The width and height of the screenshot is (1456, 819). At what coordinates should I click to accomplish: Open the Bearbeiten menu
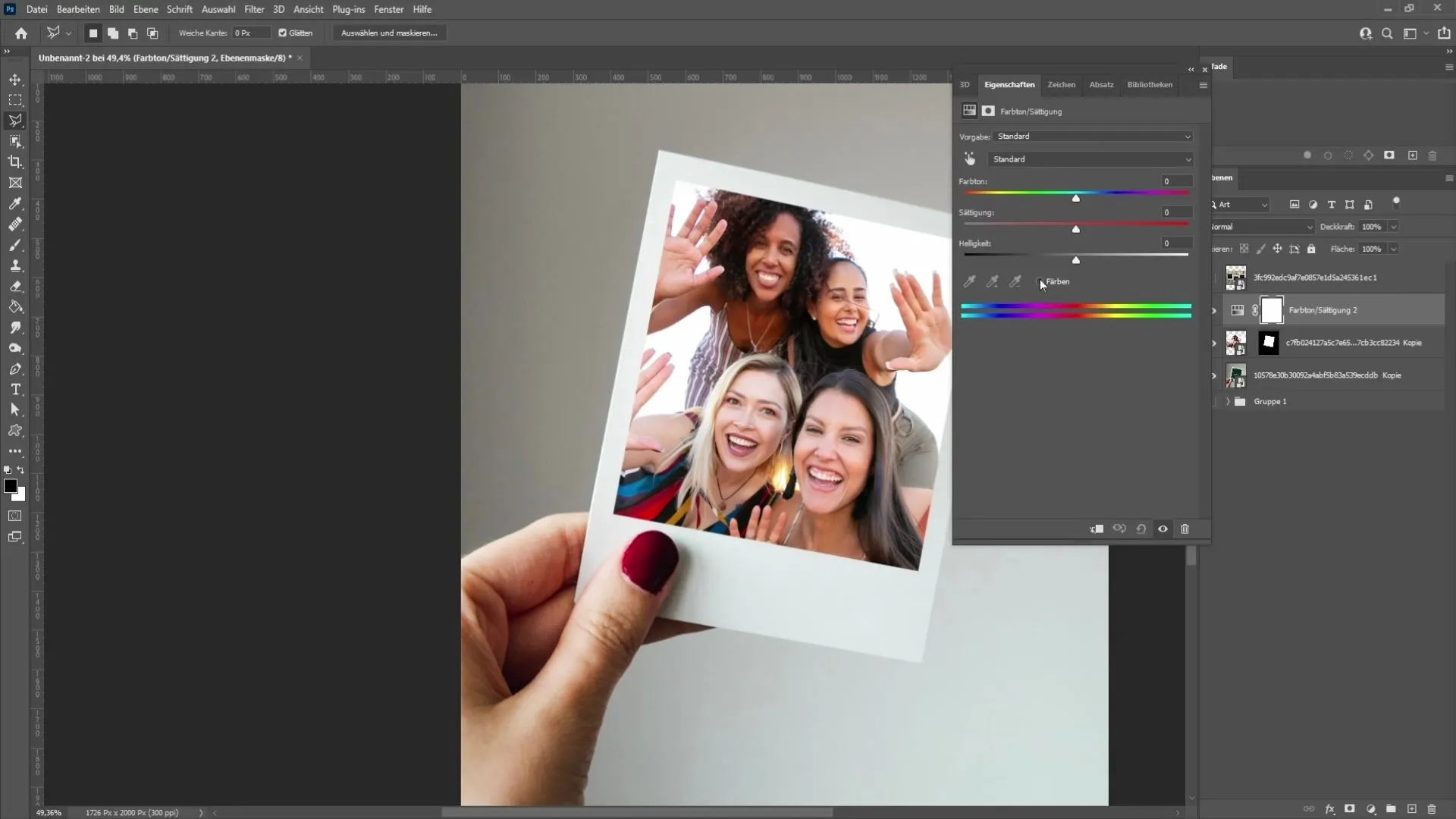point(78,9)
